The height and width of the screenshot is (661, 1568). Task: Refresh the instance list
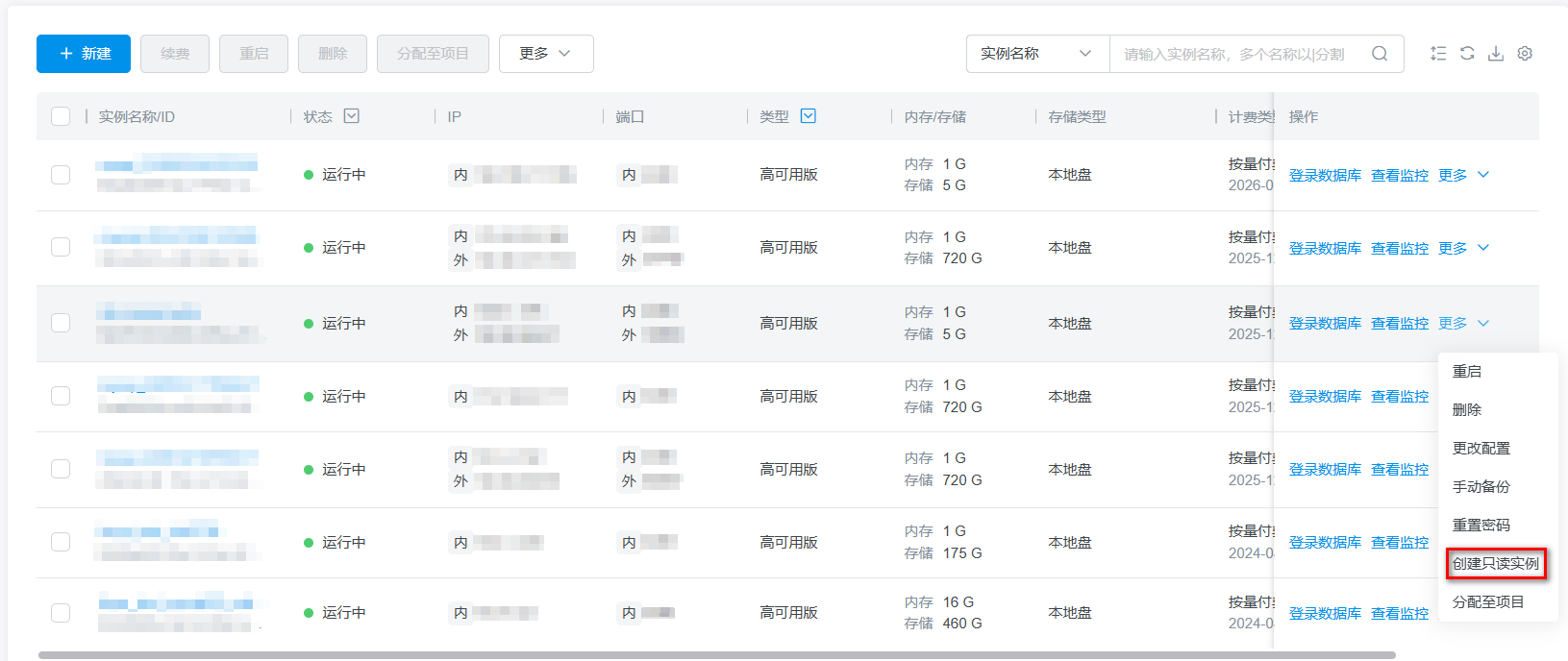tap(1467, 54)
